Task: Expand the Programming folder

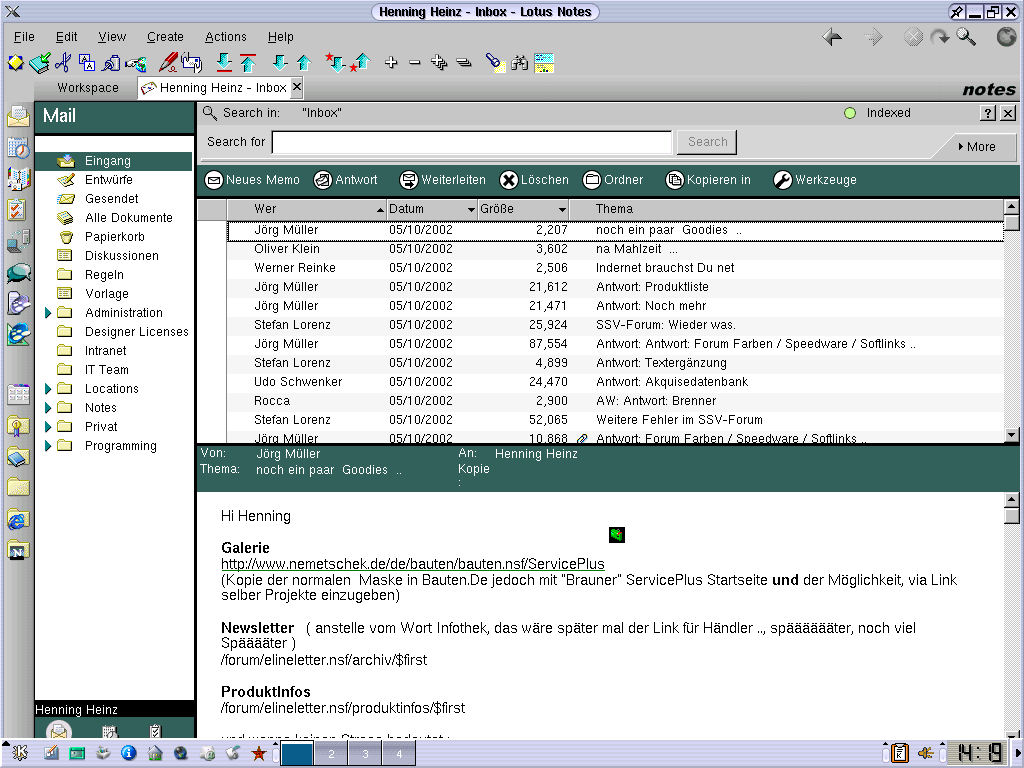Action: pyautogui.click(x=48, y=446)
